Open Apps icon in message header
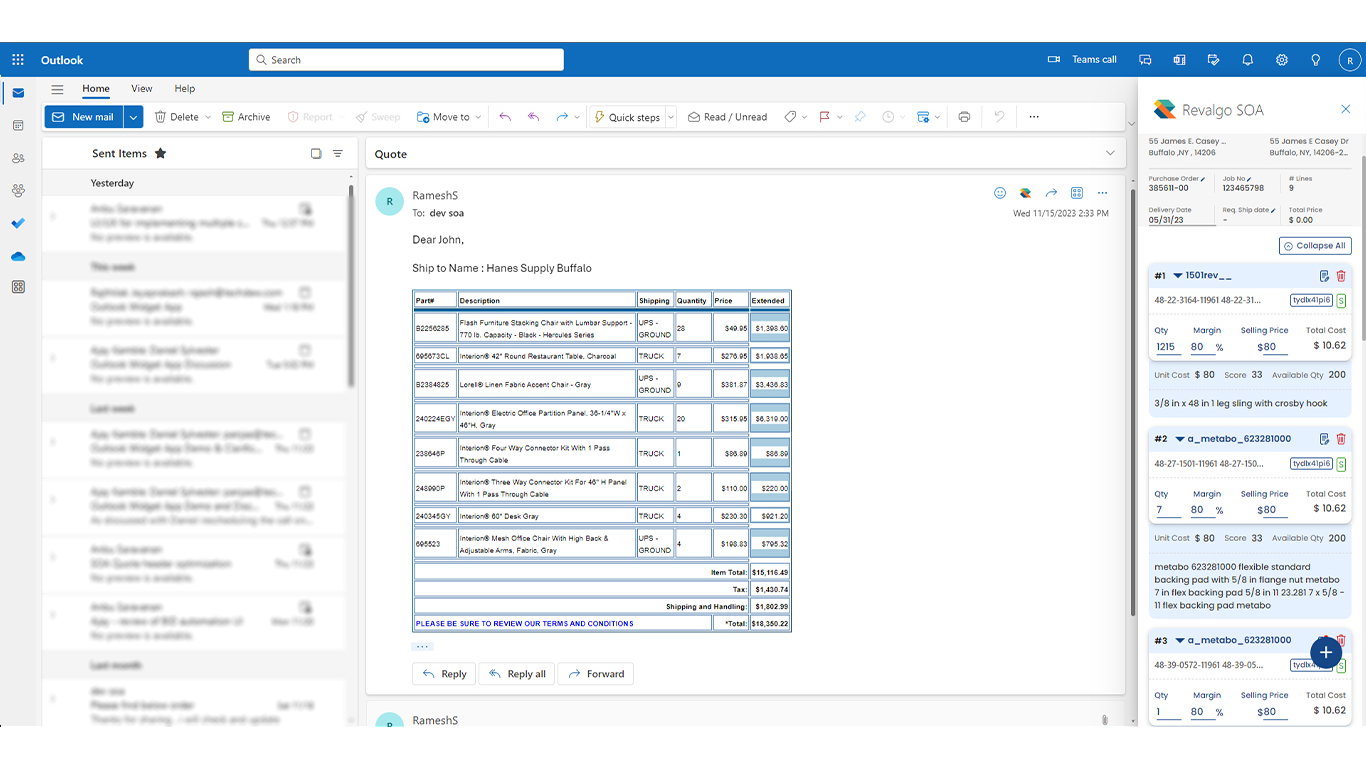The height and width of the screenshot is (768, 1366). [x=1077, y=193]
